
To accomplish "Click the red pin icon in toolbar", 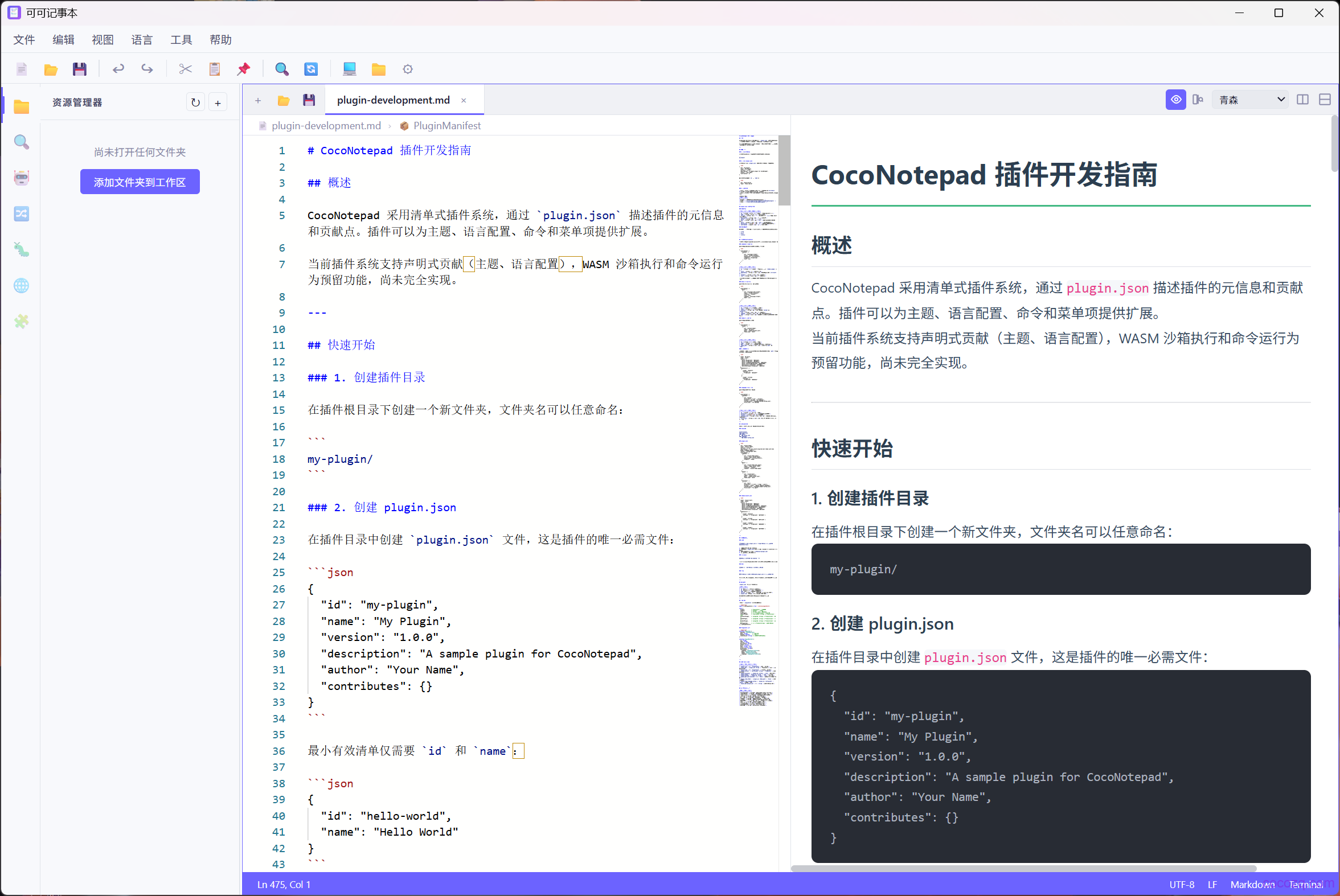I will tap(244, 69).
